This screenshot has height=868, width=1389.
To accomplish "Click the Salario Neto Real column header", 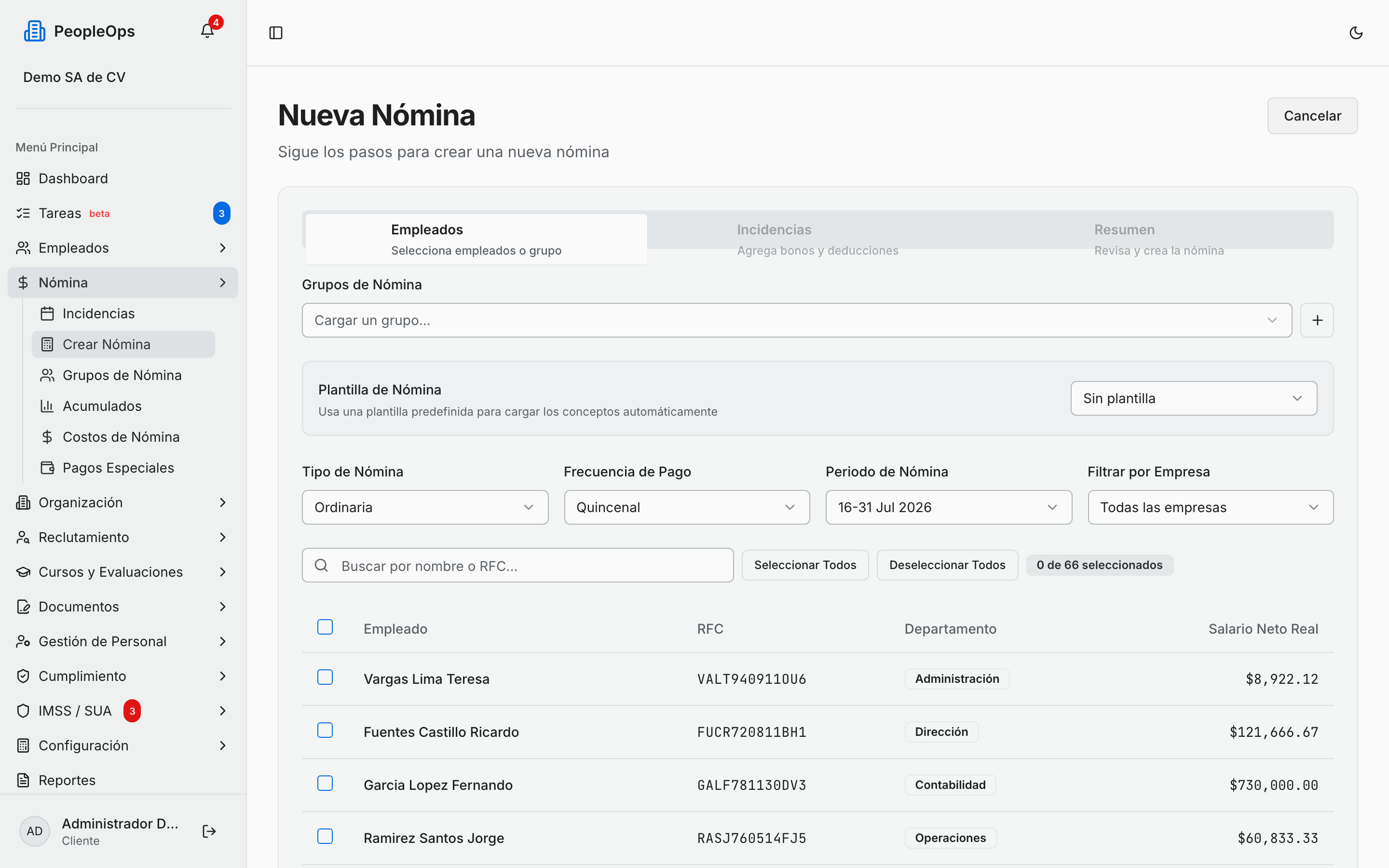I will (1263, 629).
